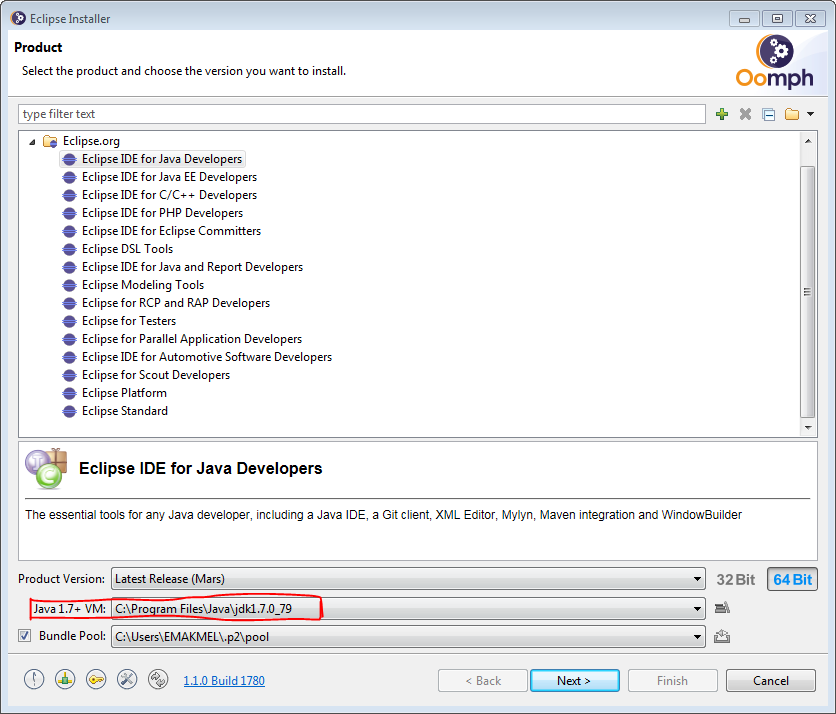Select Eclipse Modeling Tools
Image resolution: width=836 pixels, height=714 pixels.
click(x=143, y=285)
